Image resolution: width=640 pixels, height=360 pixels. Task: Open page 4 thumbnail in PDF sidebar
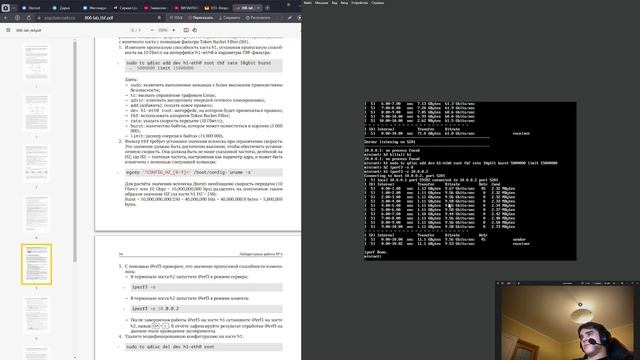36,213
